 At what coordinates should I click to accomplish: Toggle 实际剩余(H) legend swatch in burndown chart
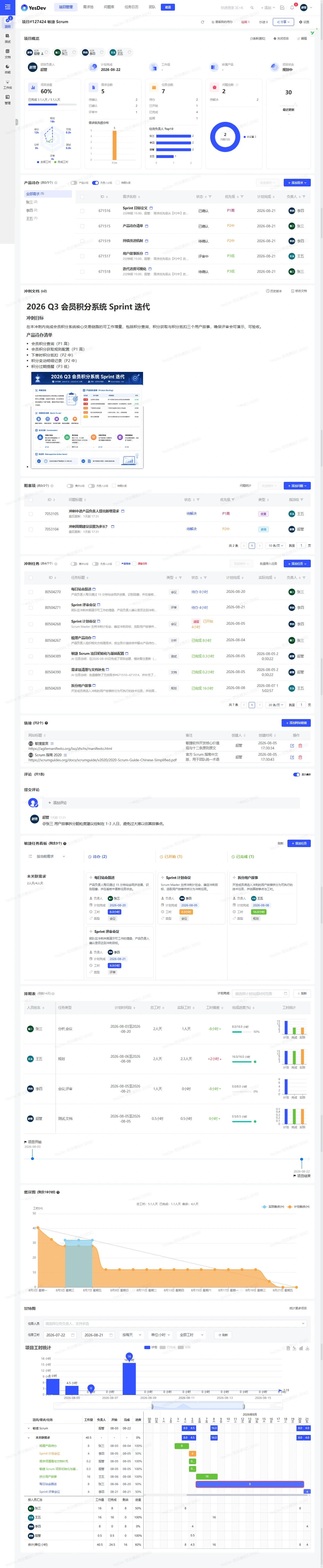(x=265, y=1206)
